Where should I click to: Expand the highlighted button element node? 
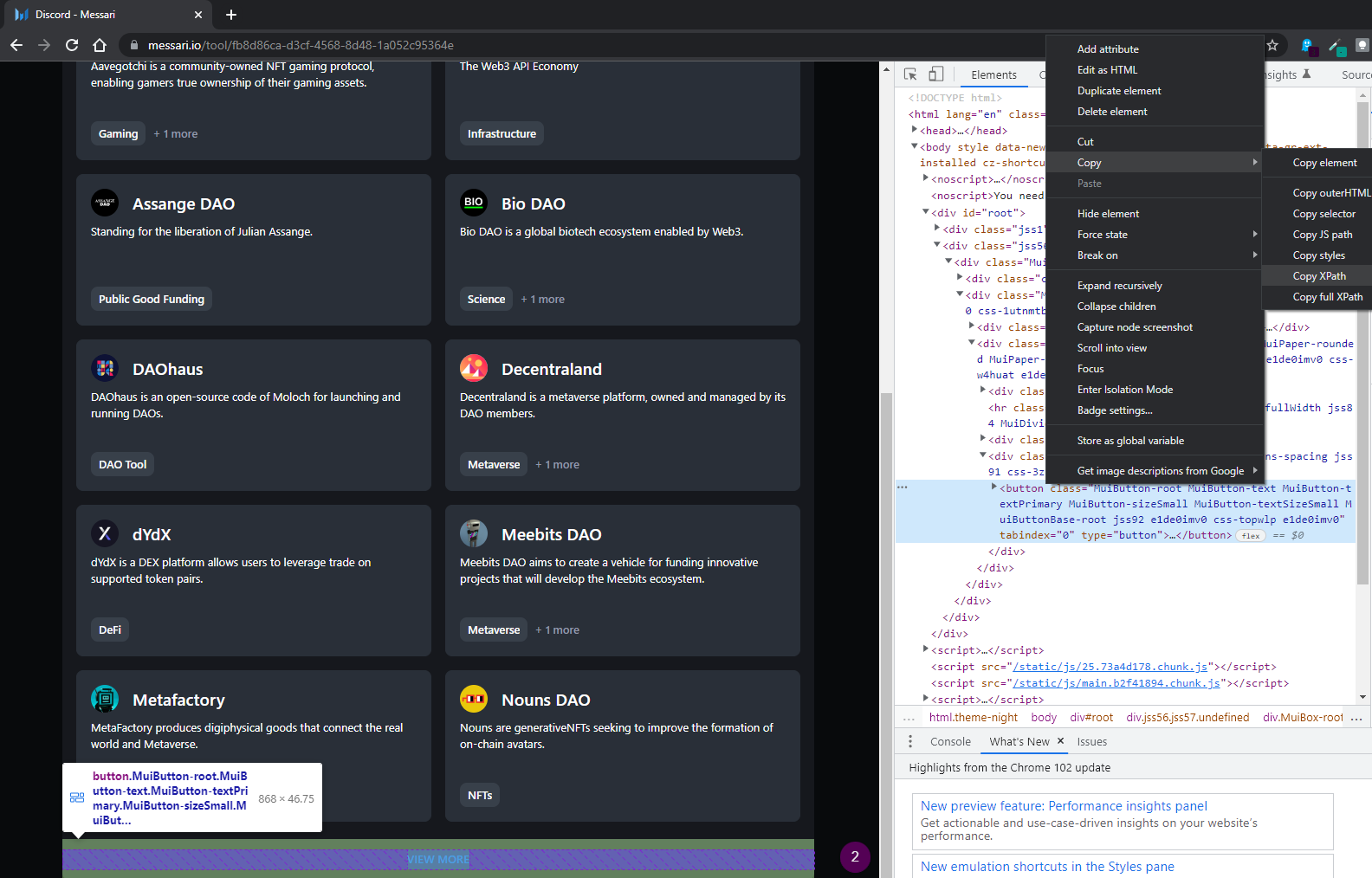click(994, 487)
